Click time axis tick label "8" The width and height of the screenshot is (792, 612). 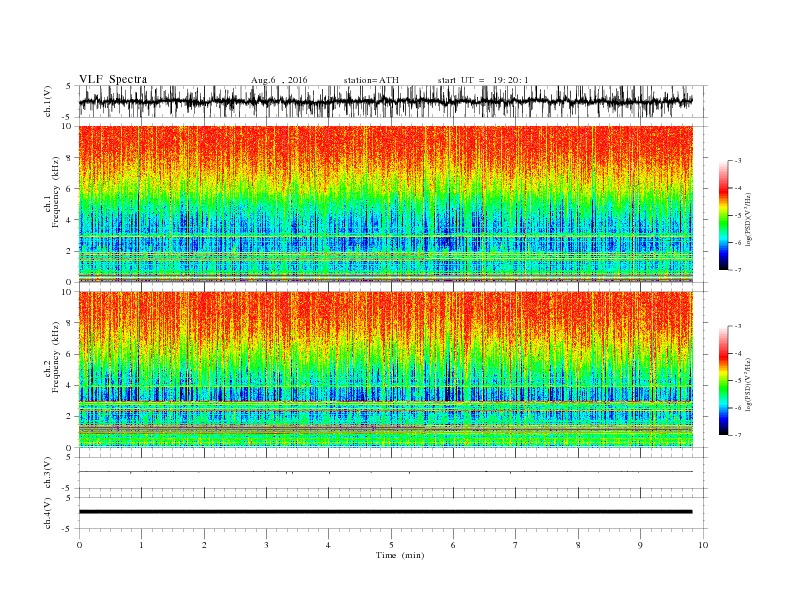578,545
